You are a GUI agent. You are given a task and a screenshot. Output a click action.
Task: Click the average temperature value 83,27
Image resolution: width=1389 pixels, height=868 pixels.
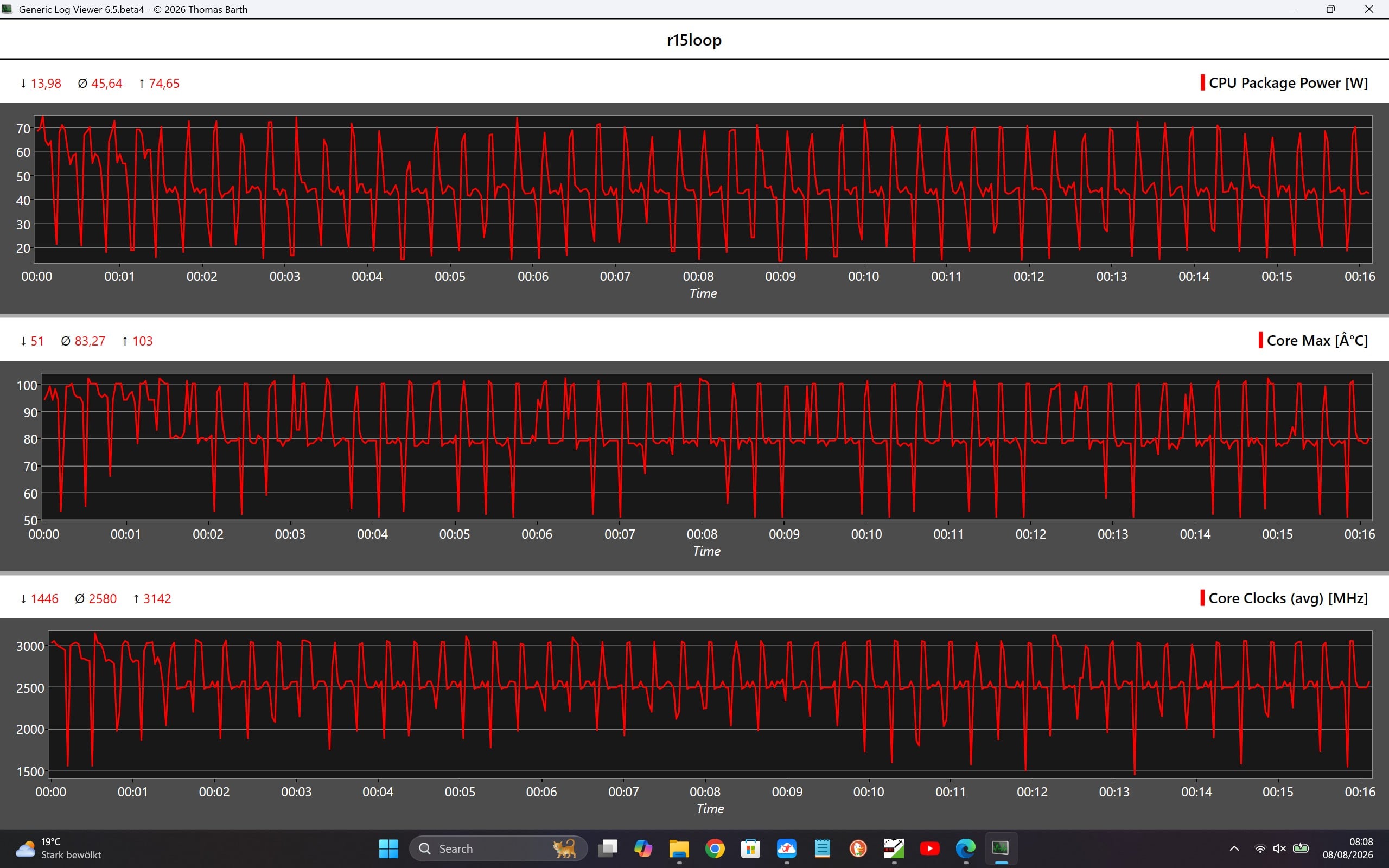[90, 341]
